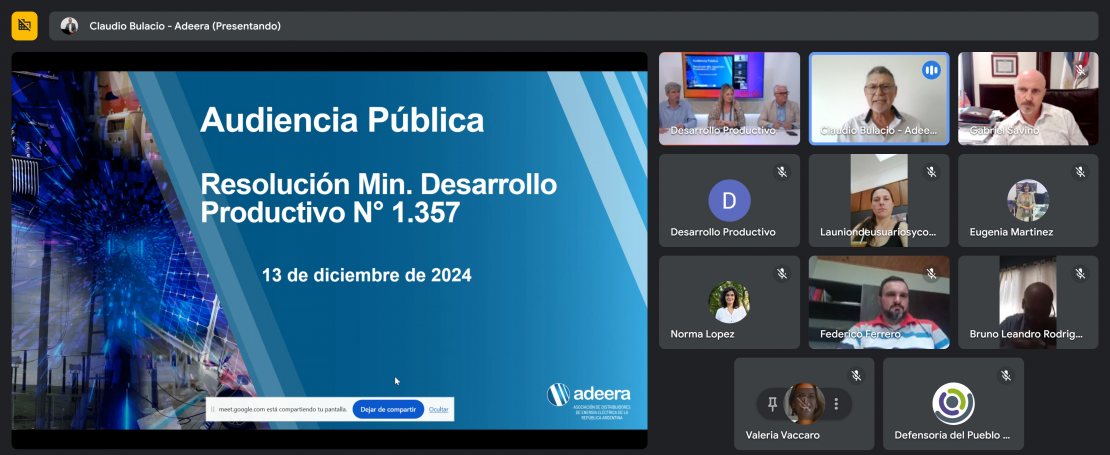
Task: Click 'Audiencia Pública' heading on the shared slide
Action: [342, 120]
